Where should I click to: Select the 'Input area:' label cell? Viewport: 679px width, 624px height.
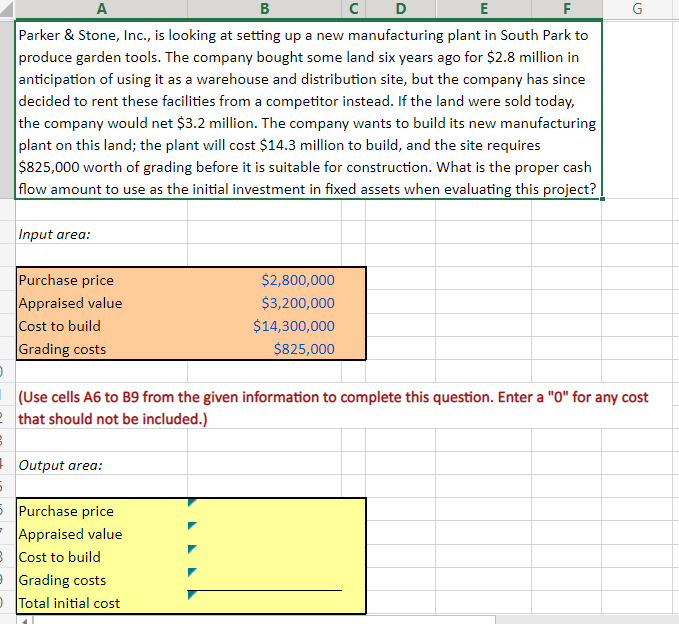point(101,234)
